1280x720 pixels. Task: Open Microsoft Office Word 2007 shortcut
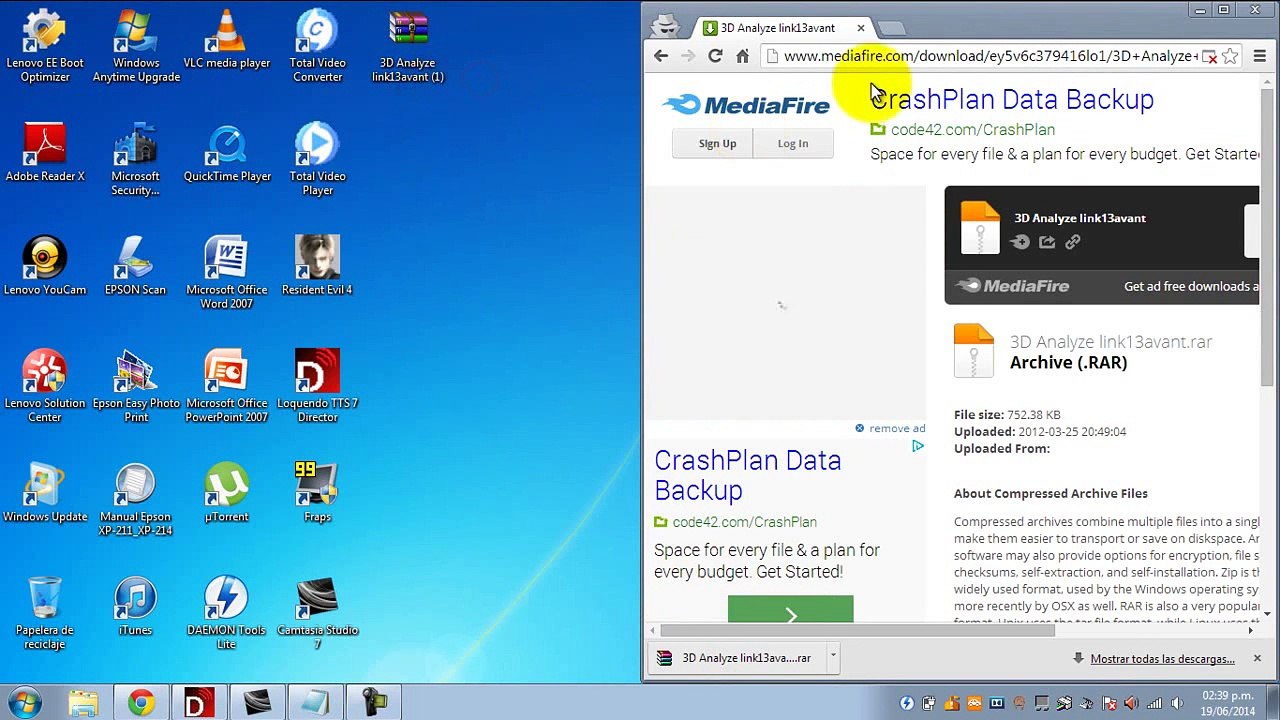point(227,273)
